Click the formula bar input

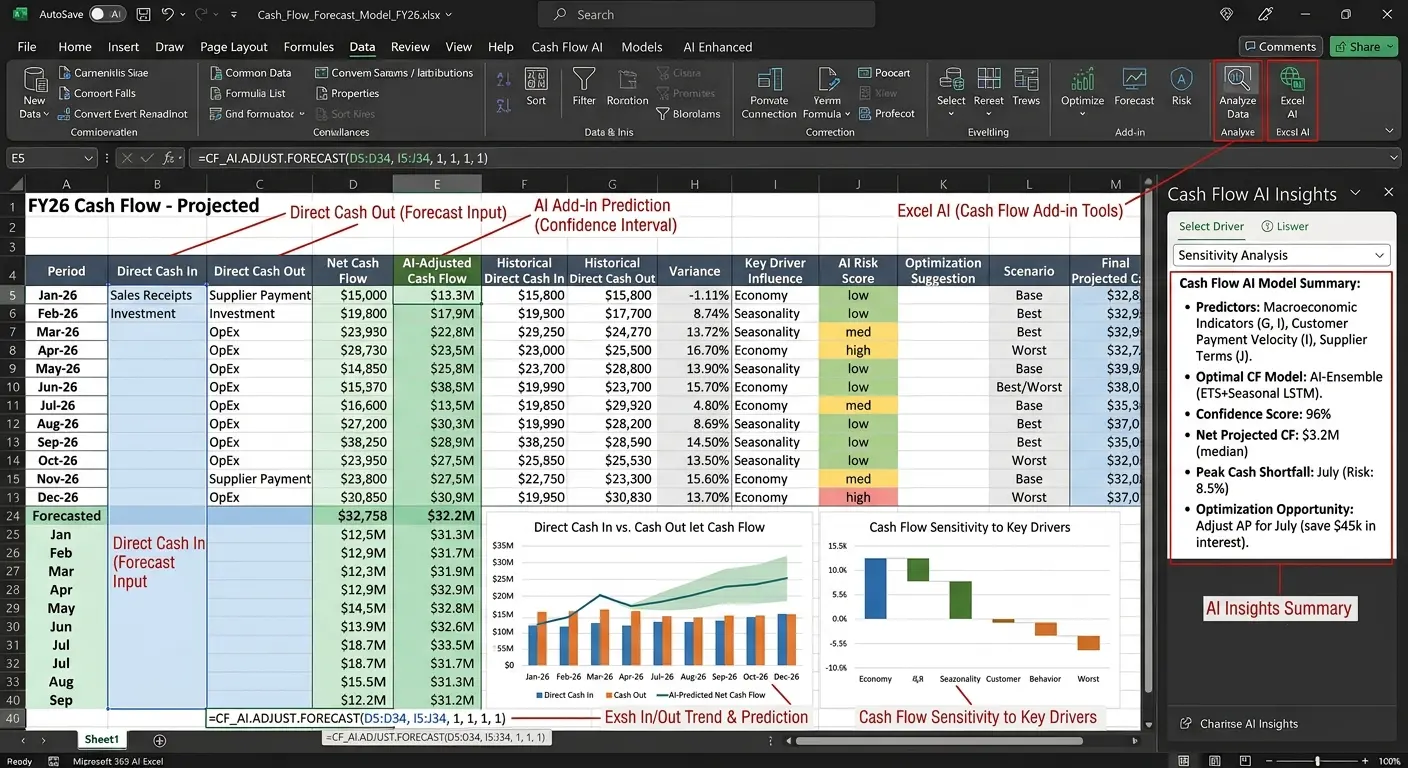point(795,158)
